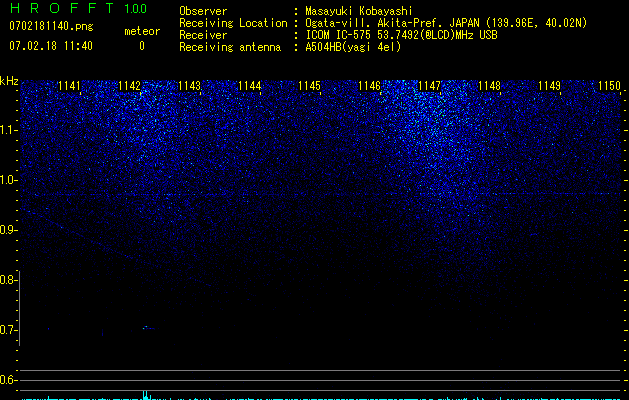
Task: Select the observer name Masayuki Kobayashi
Action: tap(359, 11)
